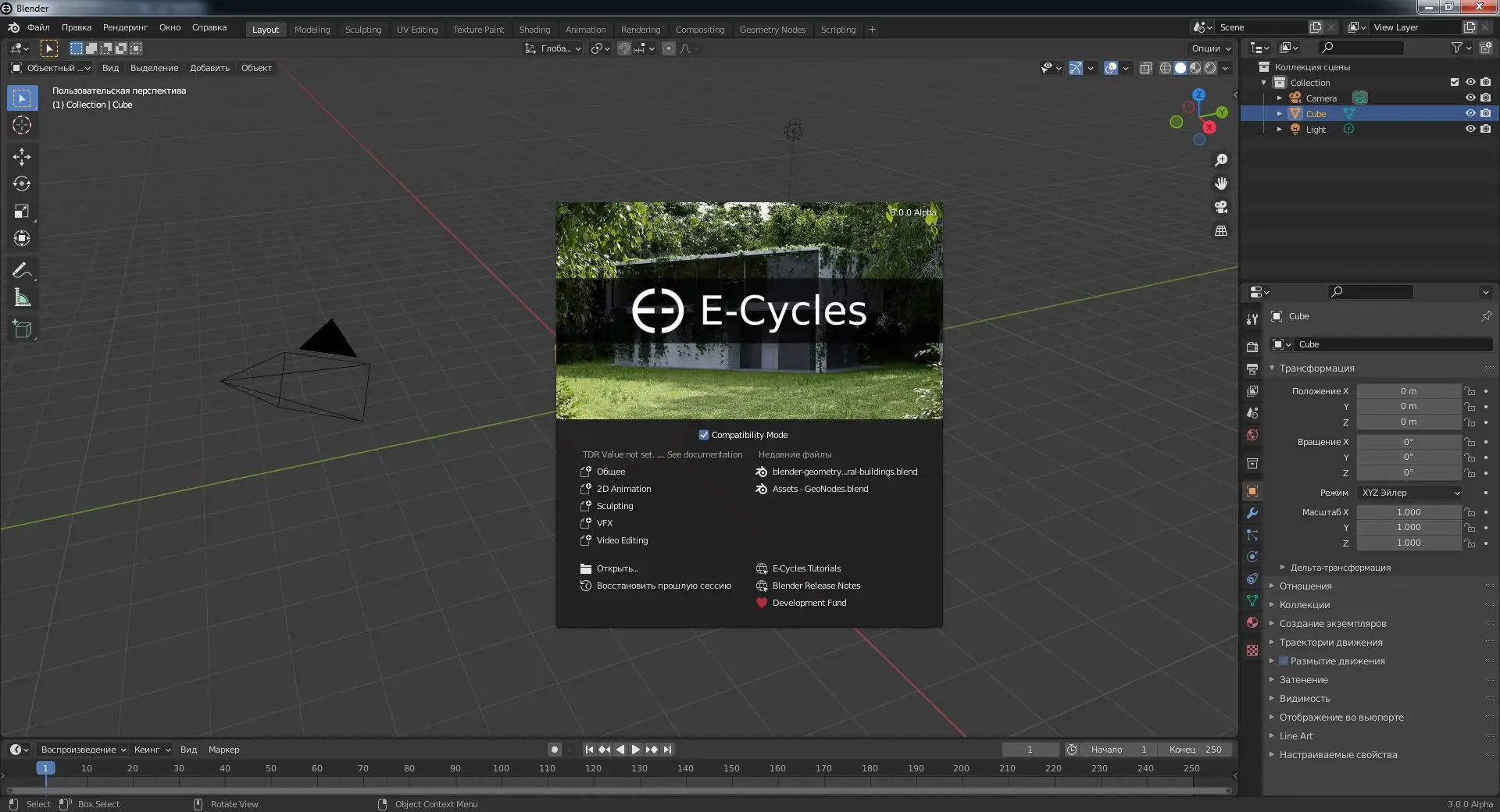
Task: Hide the Cube in the outliner
Action: point(1470,114)
